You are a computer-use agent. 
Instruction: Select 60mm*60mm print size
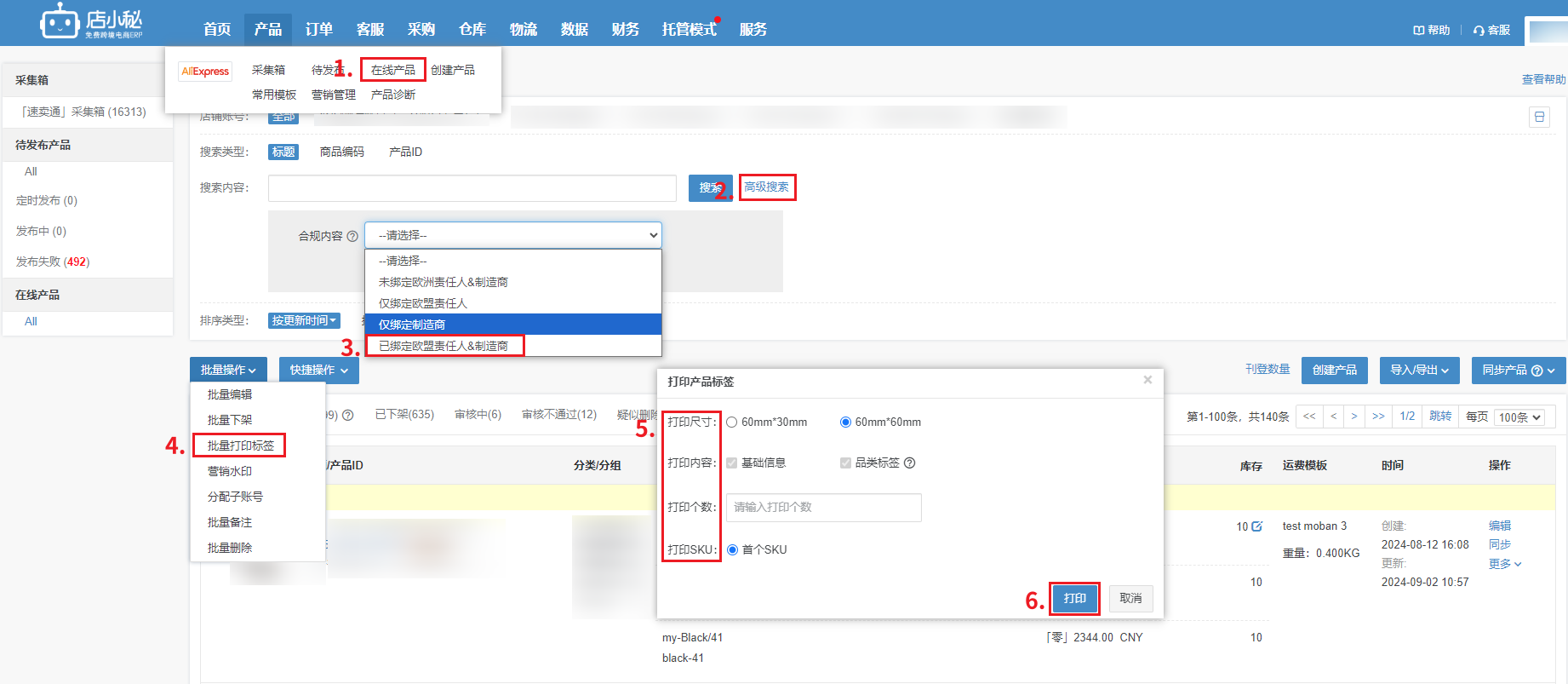[845, 422]
